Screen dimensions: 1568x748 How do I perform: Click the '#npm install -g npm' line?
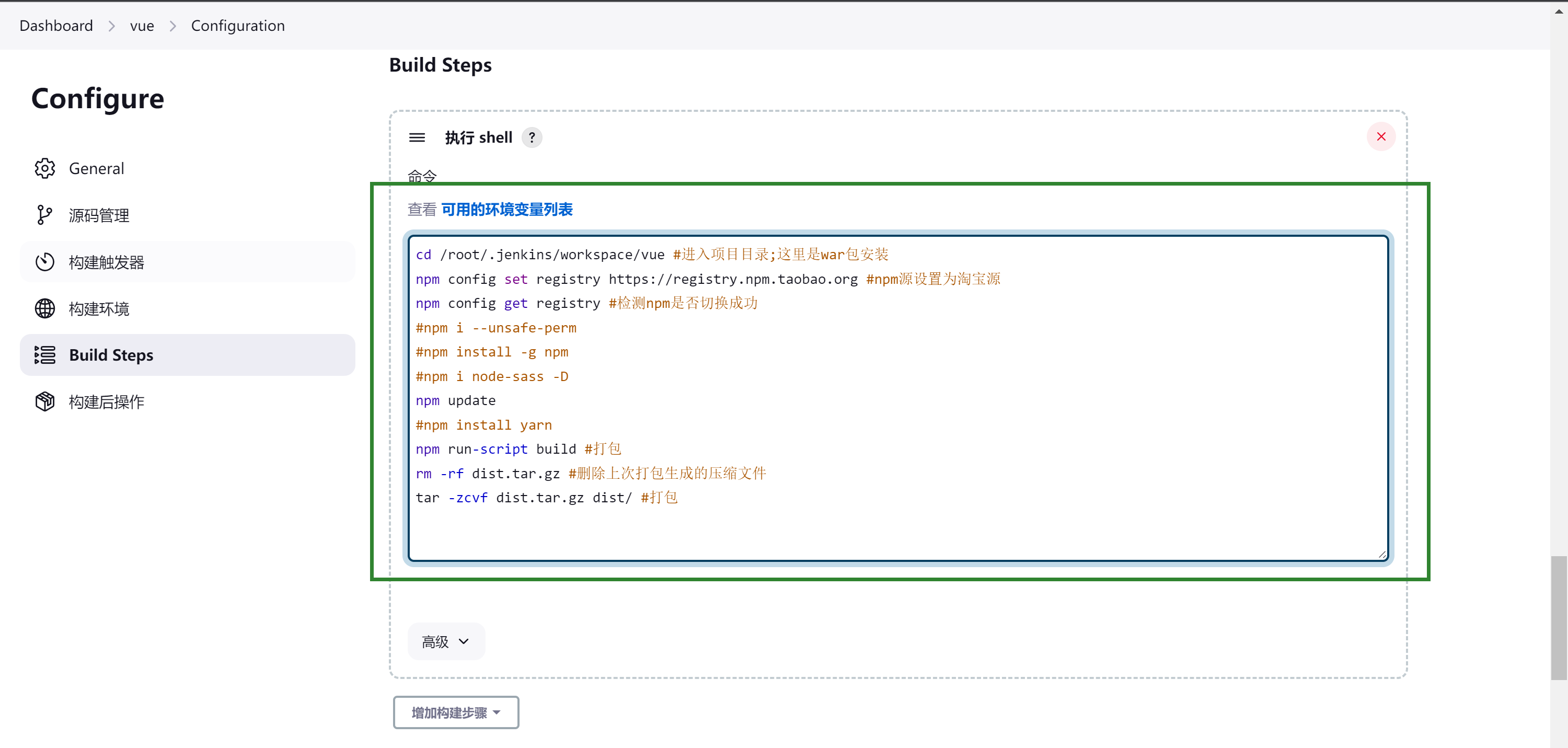point(492,352)
